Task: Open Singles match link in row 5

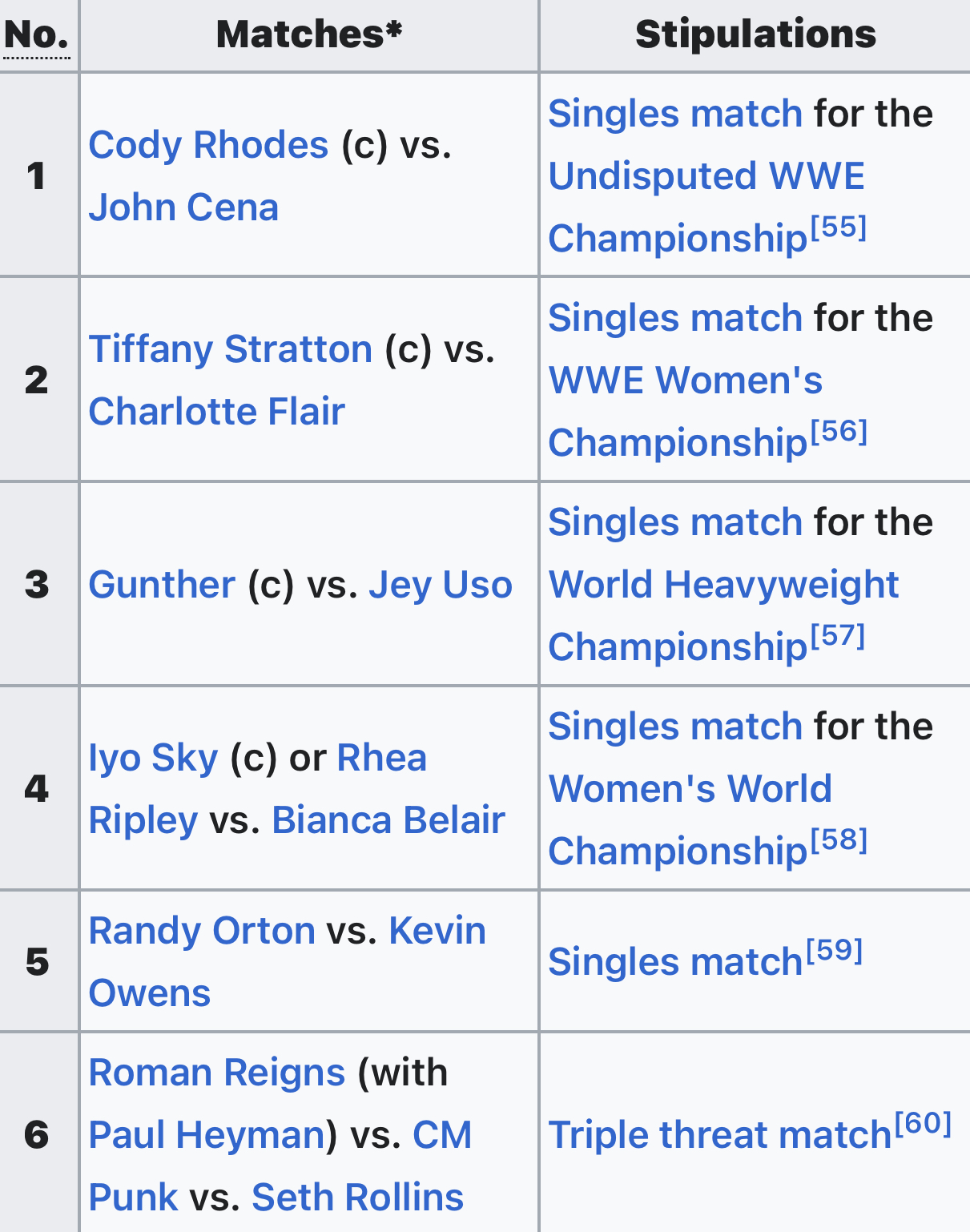Action: click(675, 962)
